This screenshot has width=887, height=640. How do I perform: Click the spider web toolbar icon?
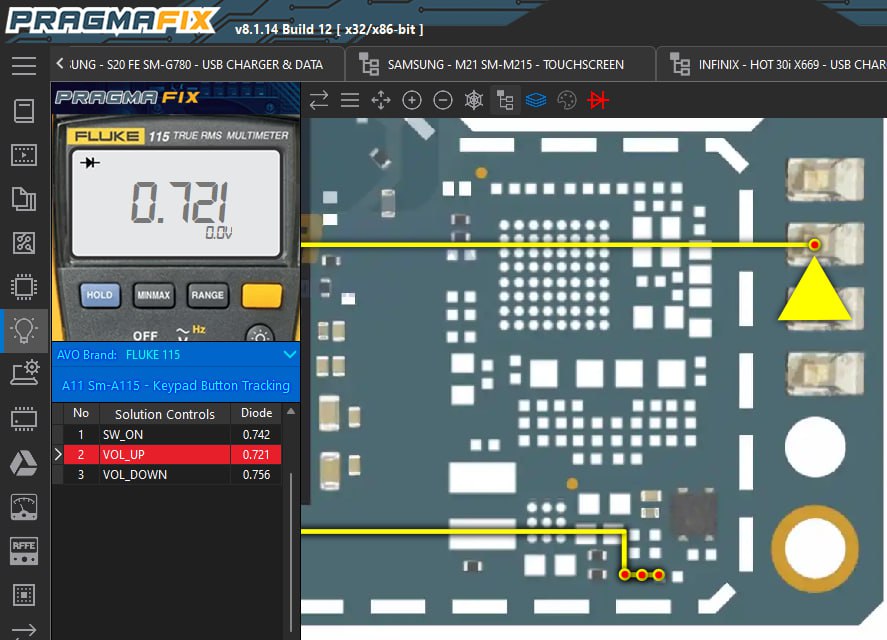pos(473,100)
